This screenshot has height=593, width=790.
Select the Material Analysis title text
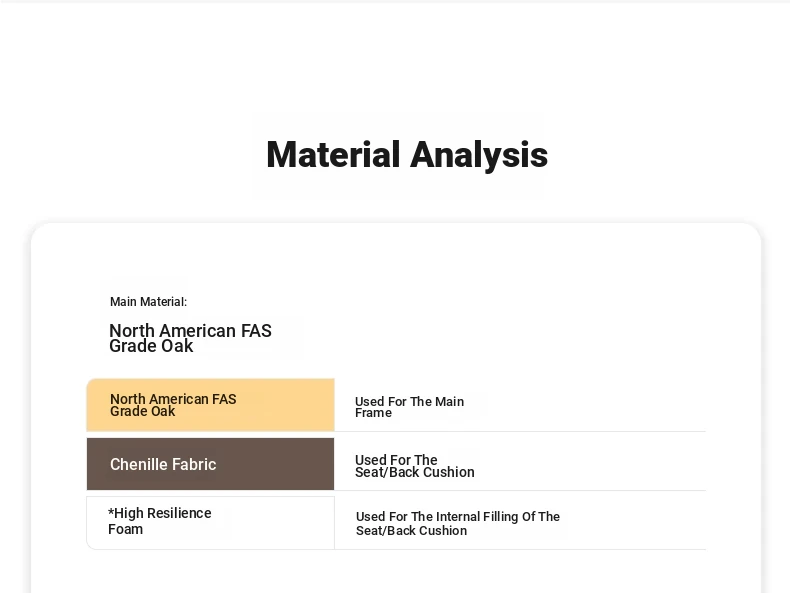(x=407, y=155)
